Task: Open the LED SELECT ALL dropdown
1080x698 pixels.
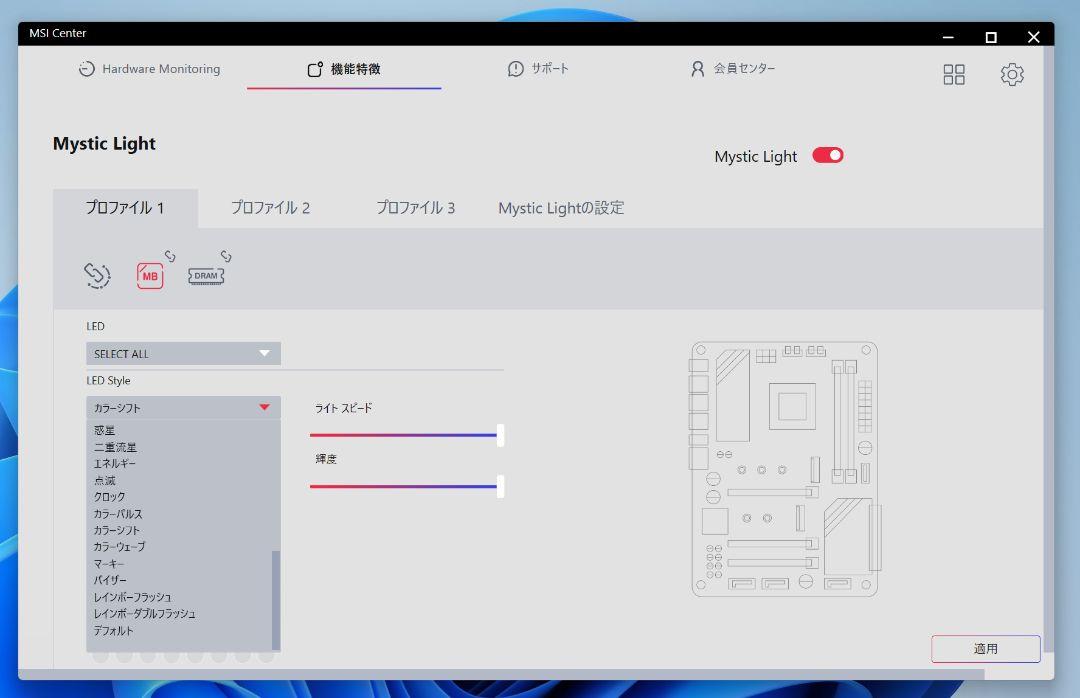Action: pos(183,353)
